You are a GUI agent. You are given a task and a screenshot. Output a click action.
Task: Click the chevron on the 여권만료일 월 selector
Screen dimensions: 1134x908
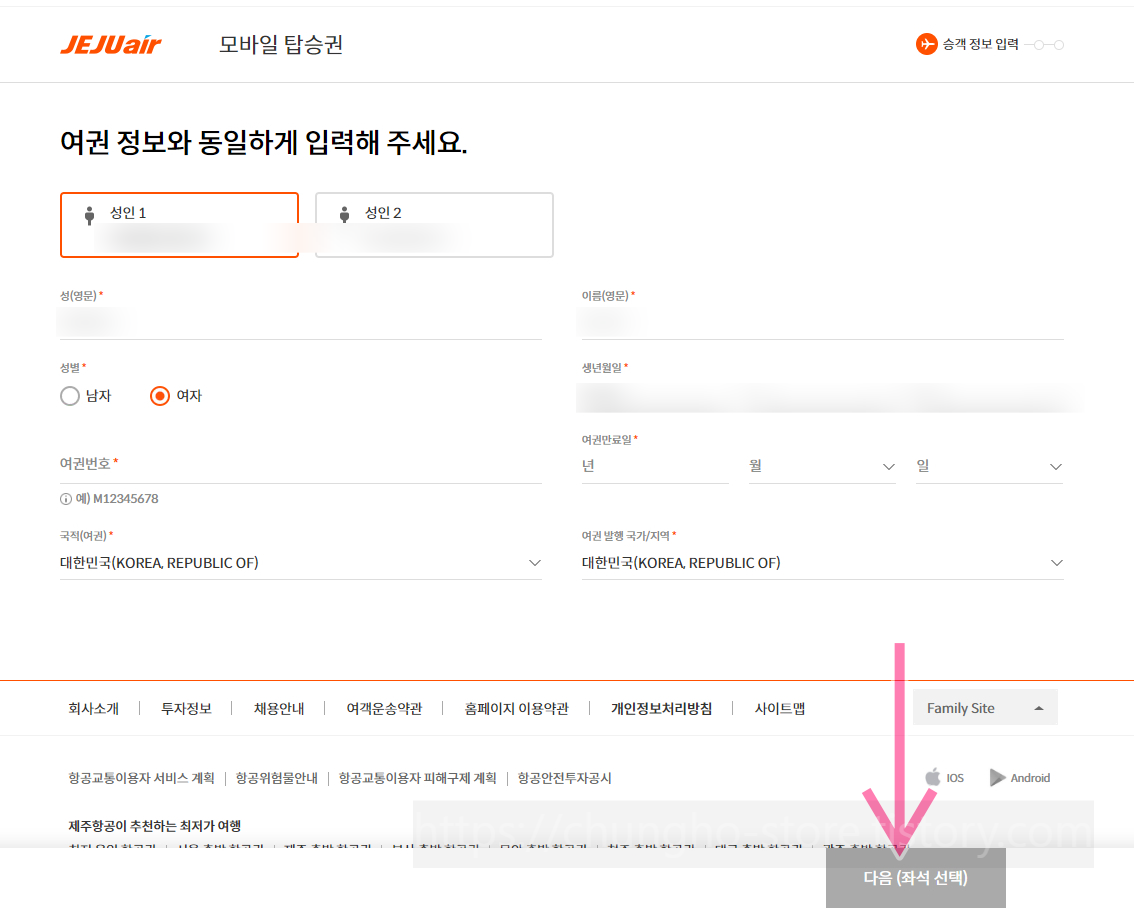(x=889, y=466)
